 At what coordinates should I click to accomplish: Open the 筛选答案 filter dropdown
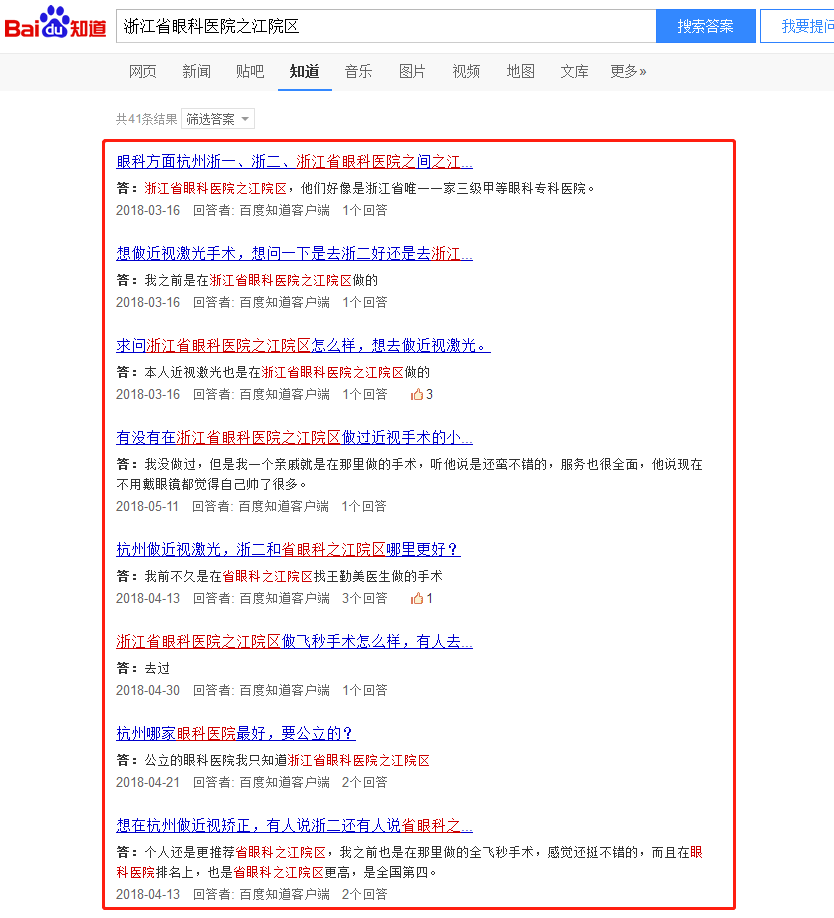218,119
